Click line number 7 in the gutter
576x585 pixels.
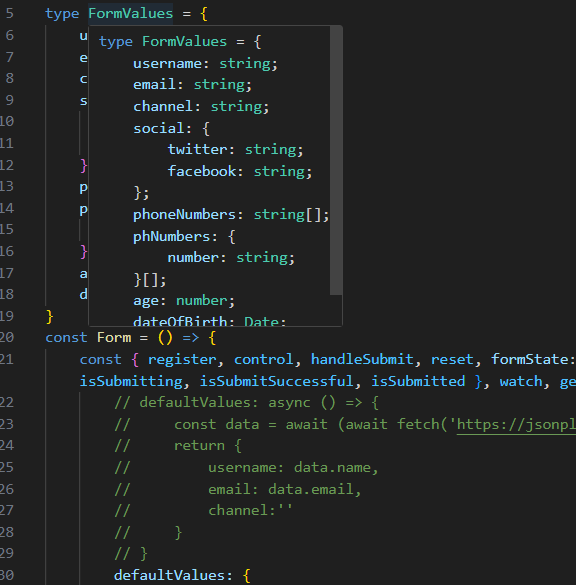(9, 57)
